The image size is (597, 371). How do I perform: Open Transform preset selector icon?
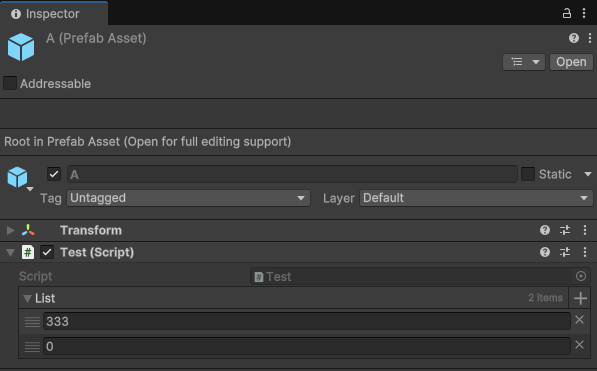[x=565, y=230]
